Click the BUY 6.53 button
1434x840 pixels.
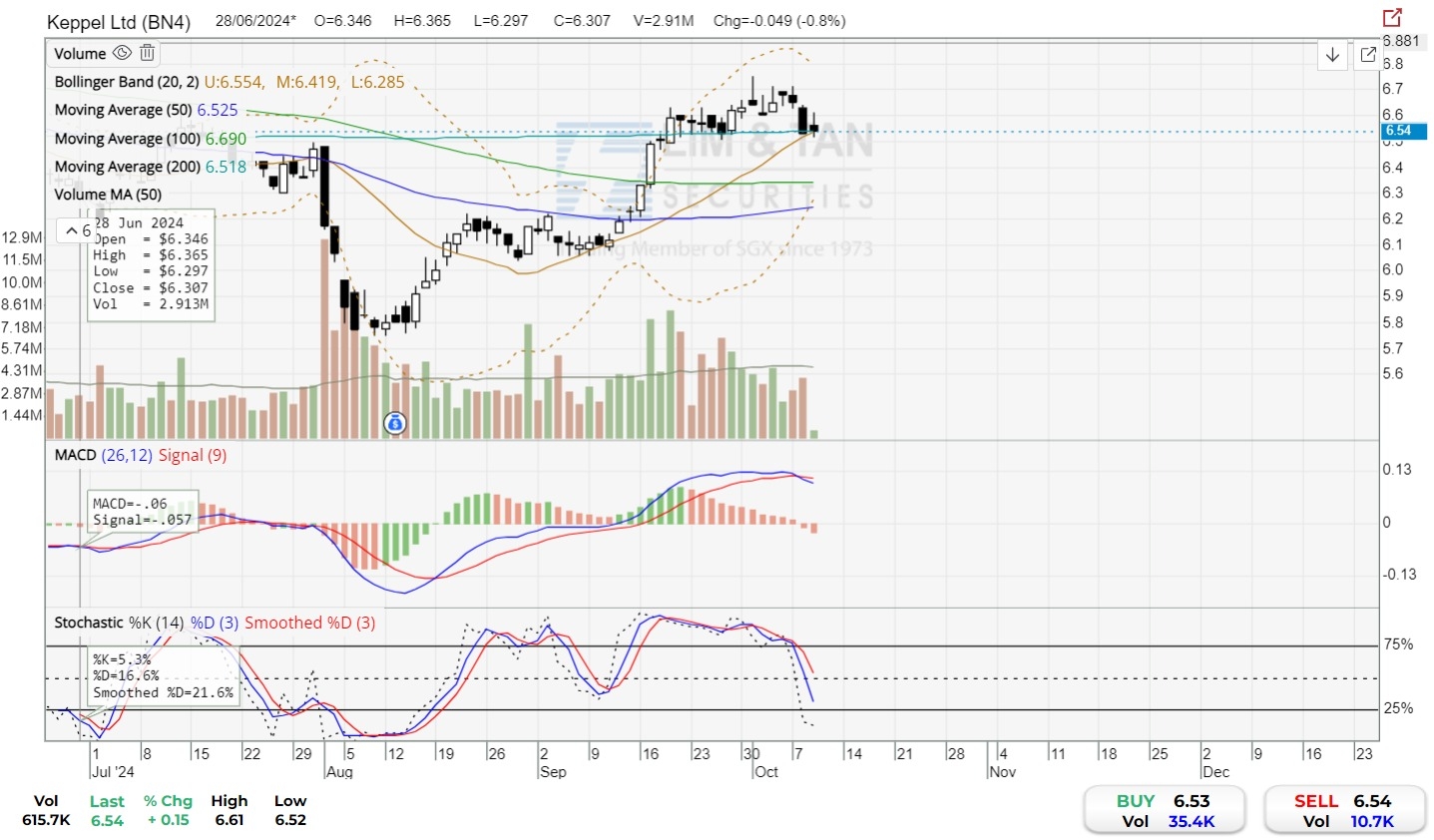pos(1165,810)
